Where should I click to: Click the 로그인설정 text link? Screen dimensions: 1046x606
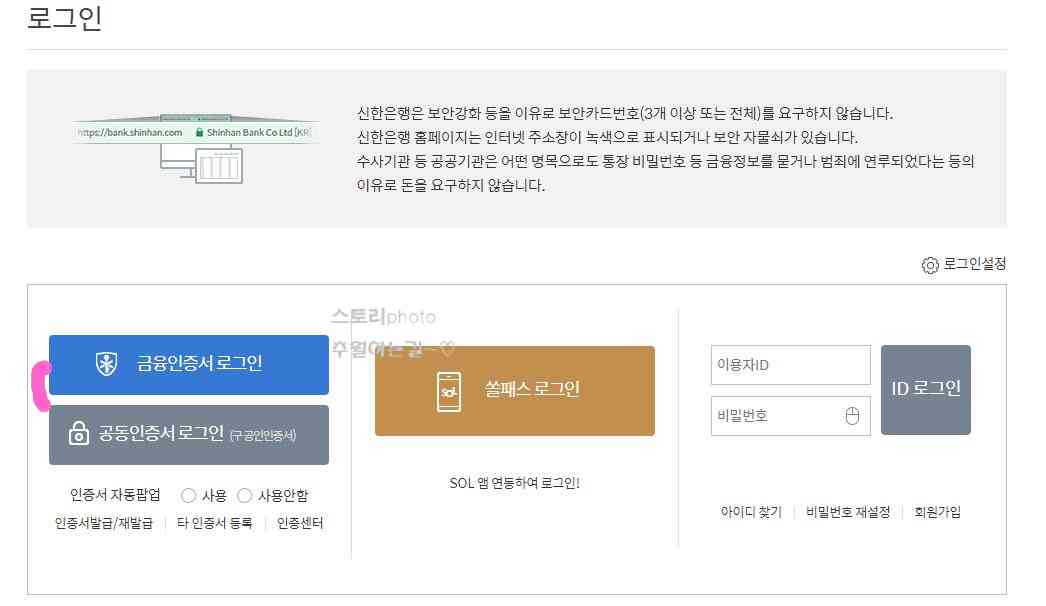coord(974,264)
